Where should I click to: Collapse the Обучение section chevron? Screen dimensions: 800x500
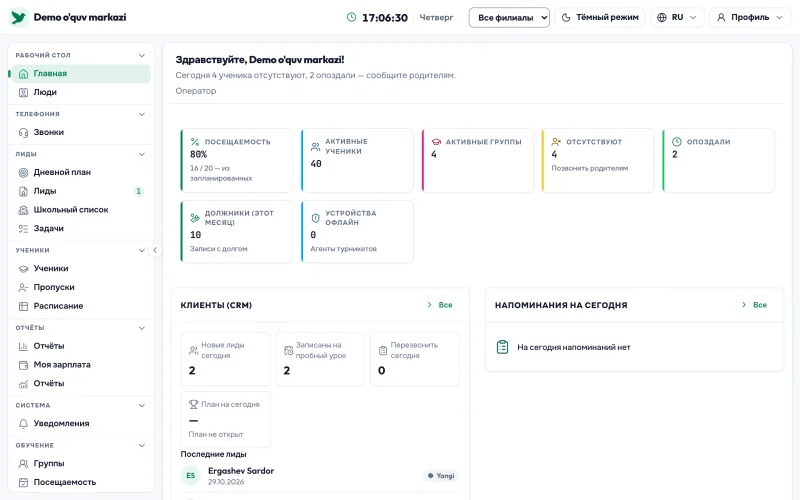[x=142, y=445]
